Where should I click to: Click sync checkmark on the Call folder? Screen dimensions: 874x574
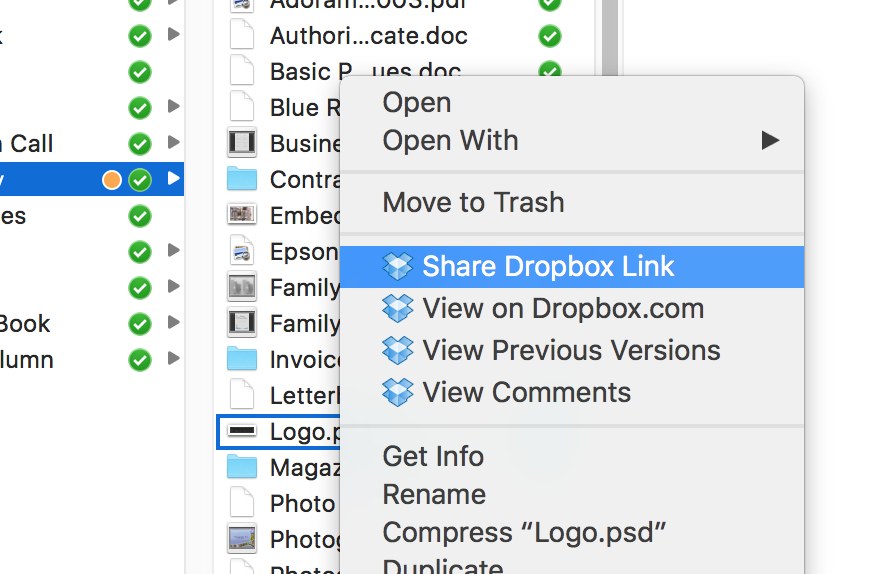tap(140, 144)
